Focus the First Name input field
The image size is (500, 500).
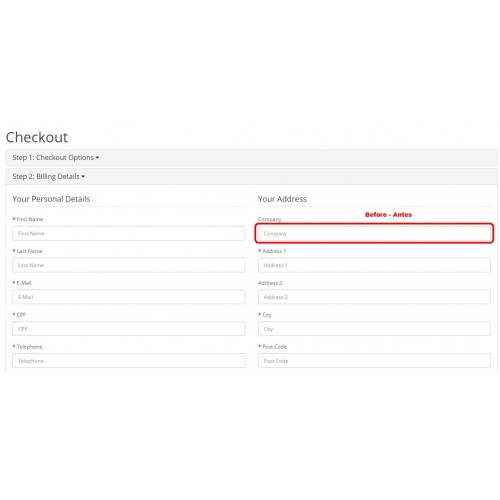pyautogui.click(x=129, y=233)
